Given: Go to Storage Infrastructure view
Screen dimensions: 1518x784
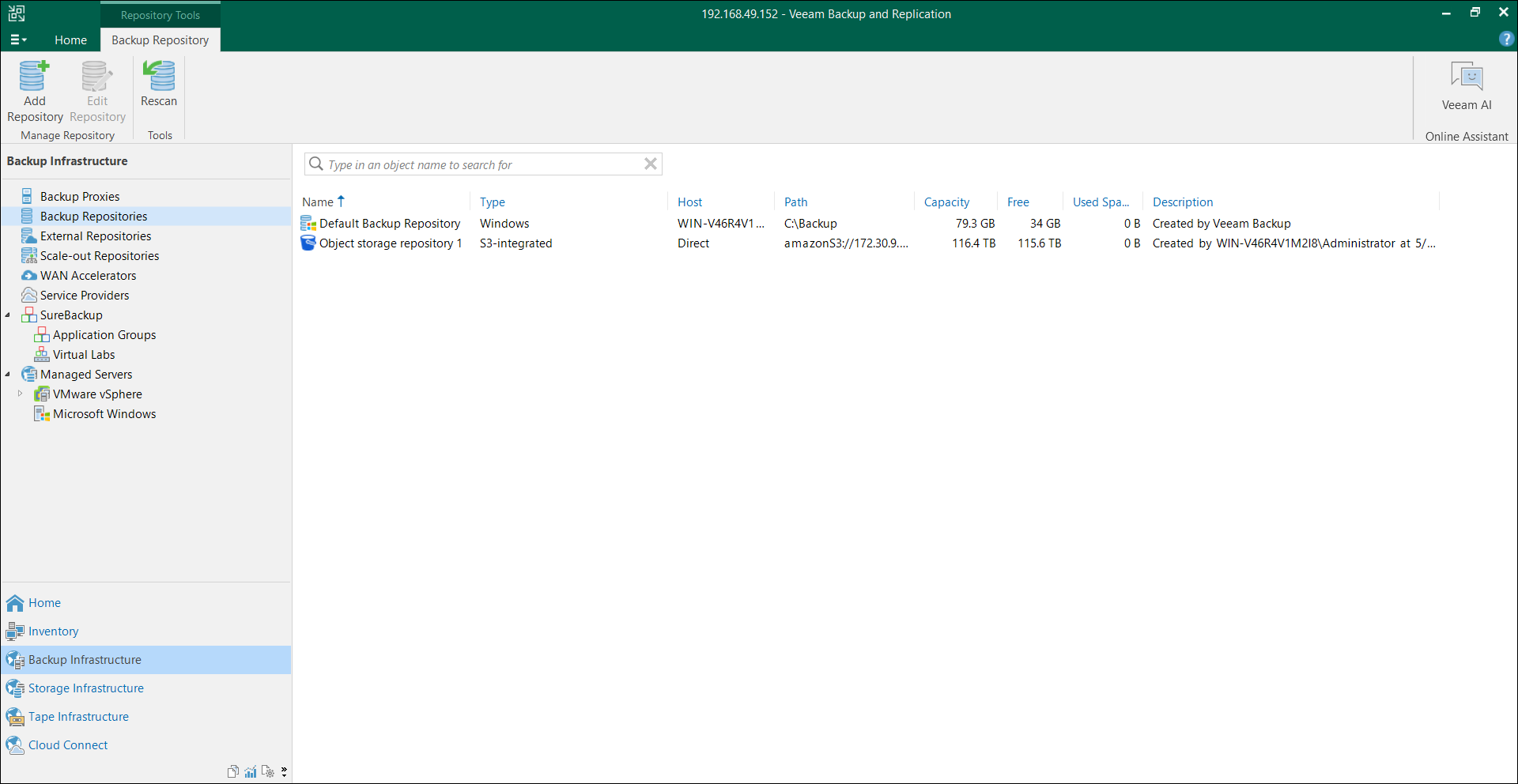Looking at the screenshot, I should (85, 688).
